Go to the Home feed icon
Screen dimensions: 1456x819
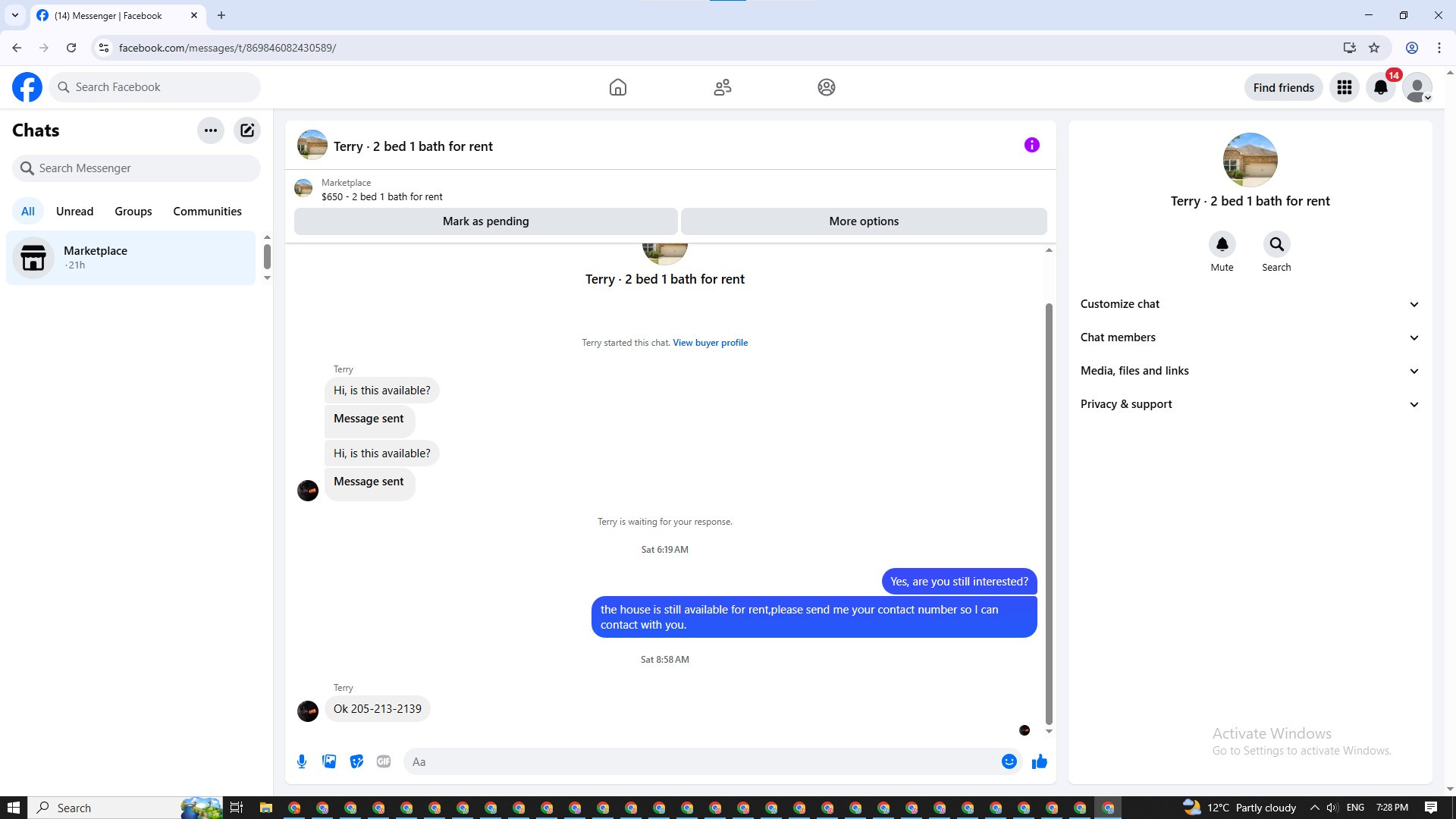pos(618,87)
